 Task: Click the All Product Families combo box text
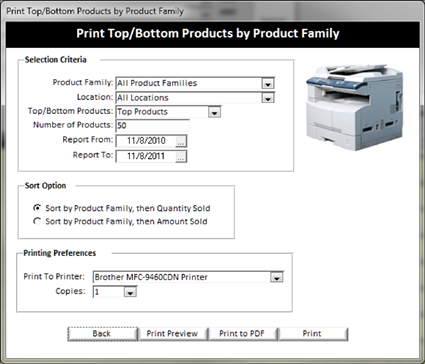click(157, 83)
